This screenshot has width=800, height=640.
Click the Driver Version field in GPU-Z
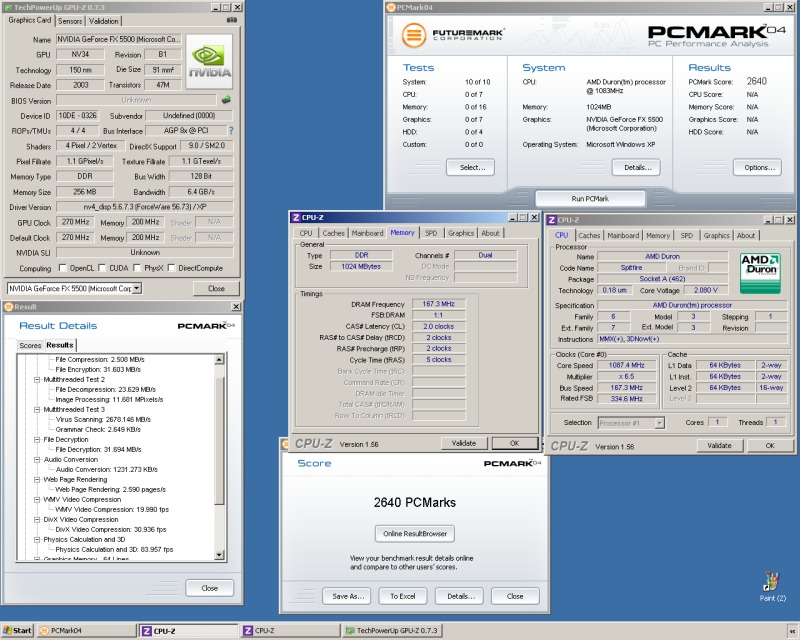coord(145,207)
